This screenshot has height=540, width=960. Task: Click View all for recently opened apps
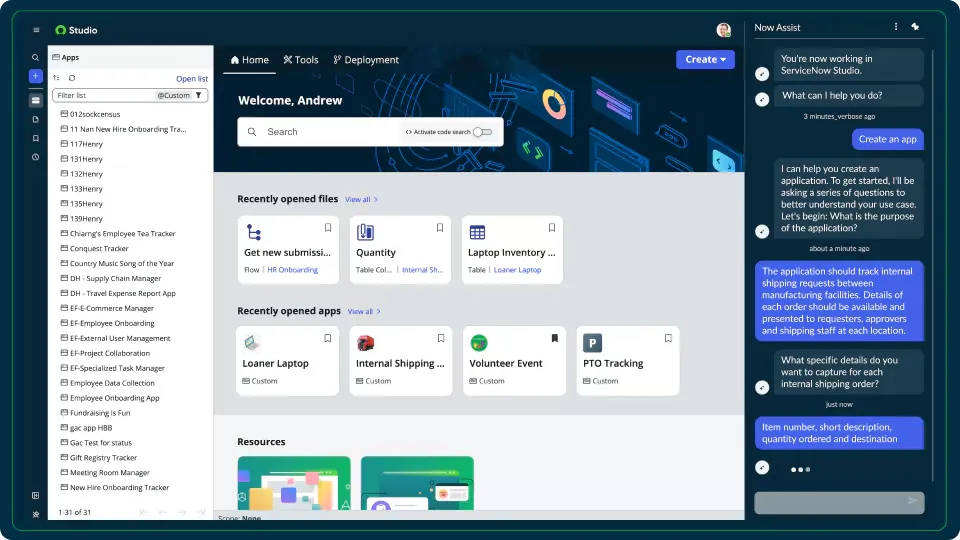pyautogui.click(x=364, y=312)
